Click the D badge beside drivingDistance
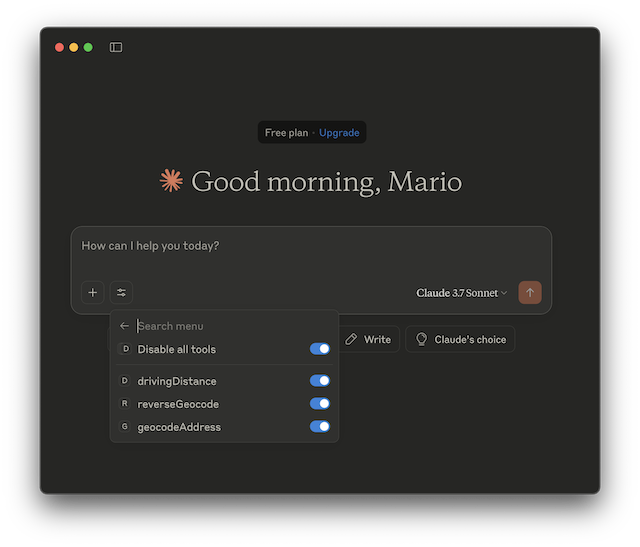 tap(124, 380)
